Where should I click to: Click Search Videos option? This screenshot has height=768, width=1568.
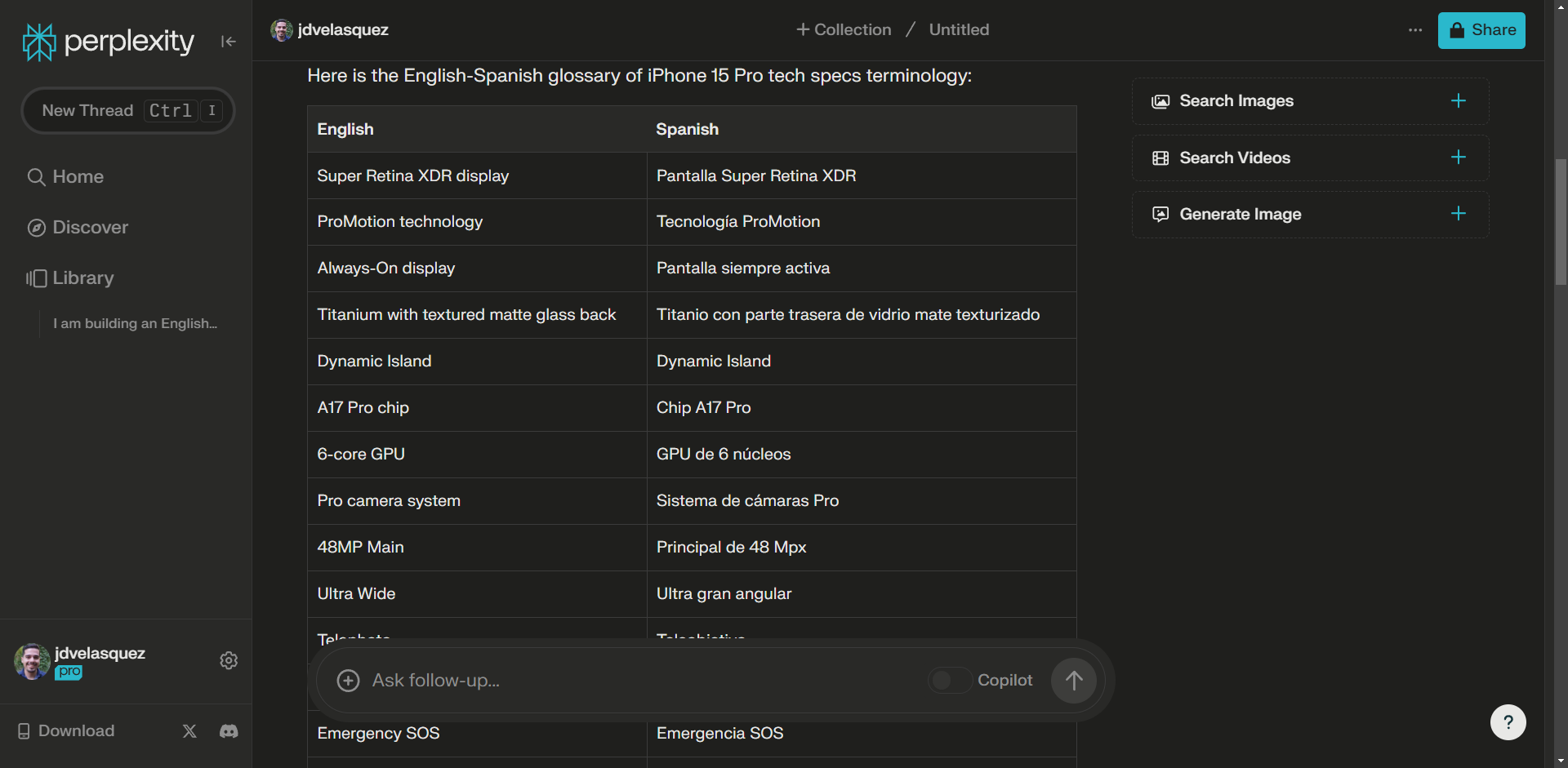(1310, 158)
